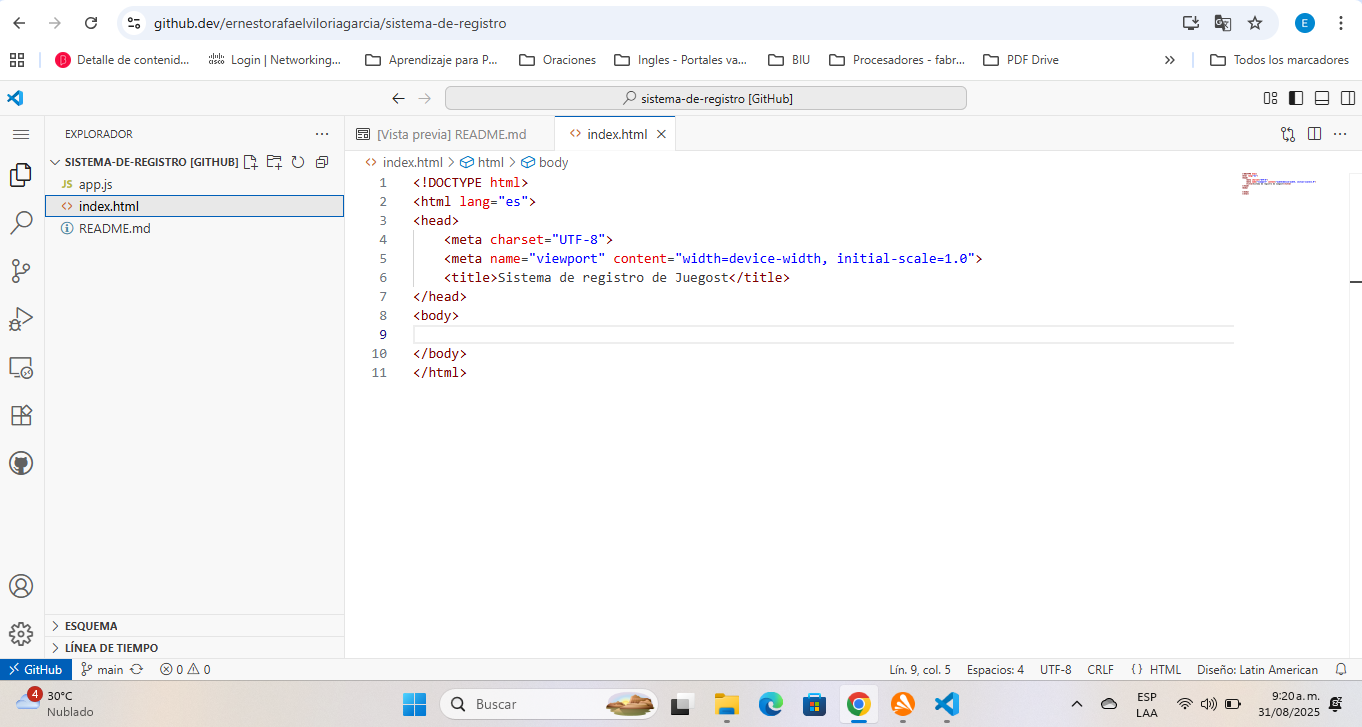Place cursor on empty line 9
The width and height of the screenshot is (1362, 727).
pyautogui.click(x=822, y=334)
